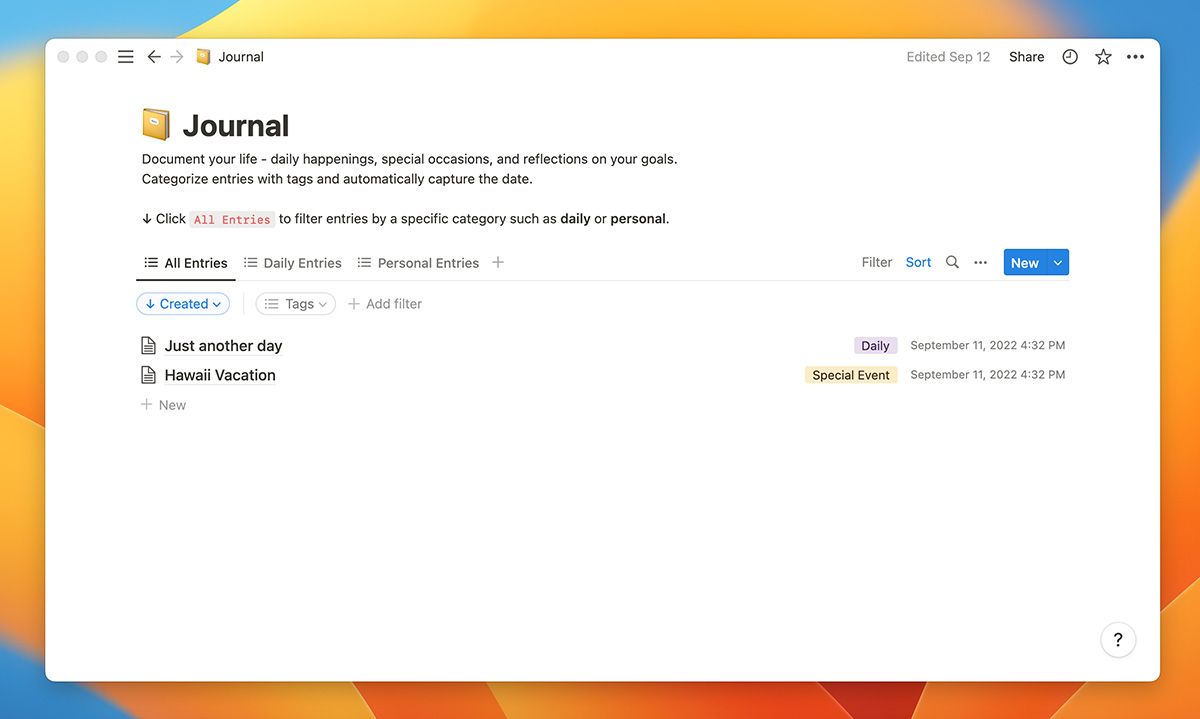This screenshot has height=719, width=1200.
Task: Click the Edited Sep 12 label
Action: point(948,57)
